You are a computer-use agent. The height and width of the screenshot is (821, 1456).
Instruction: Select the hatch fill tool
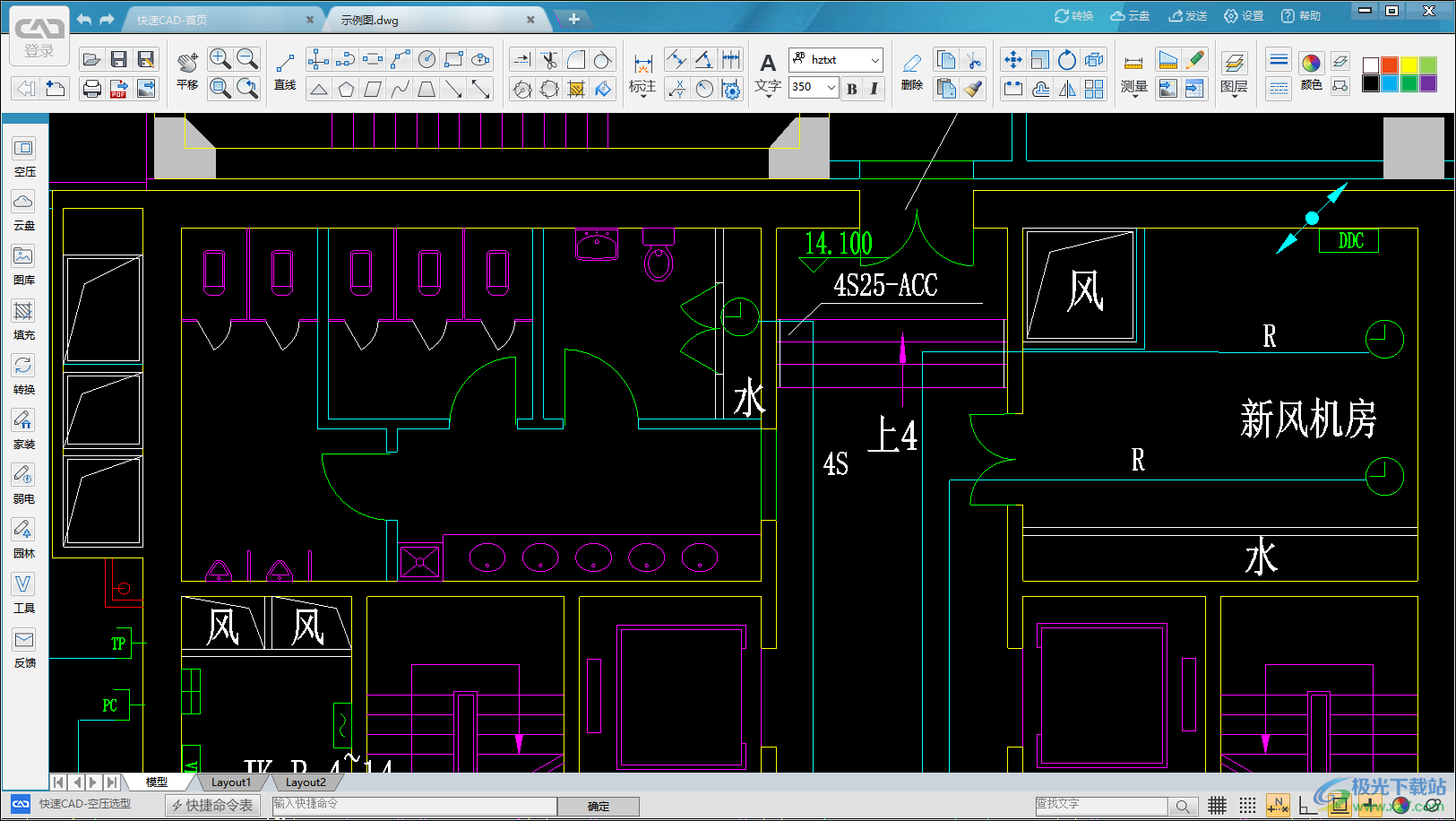[x=576, y=88]
